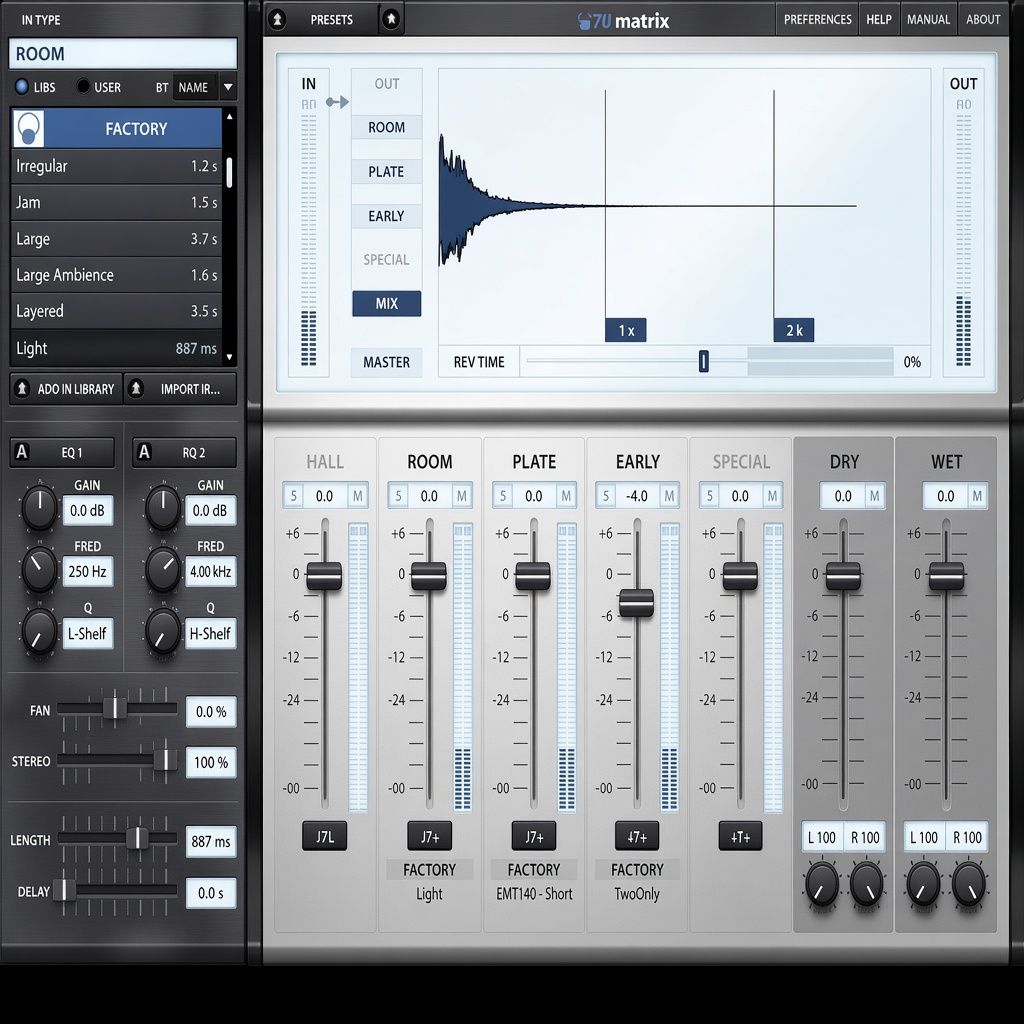The image size is (1024, 1024).
Task: Click the 7U matrix logo
Action: pos(624,21)
